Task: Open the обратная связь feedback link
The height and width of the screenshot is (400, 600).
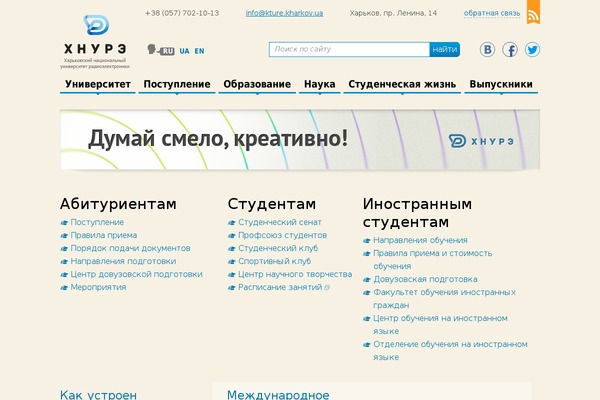Action: point(492,13)
